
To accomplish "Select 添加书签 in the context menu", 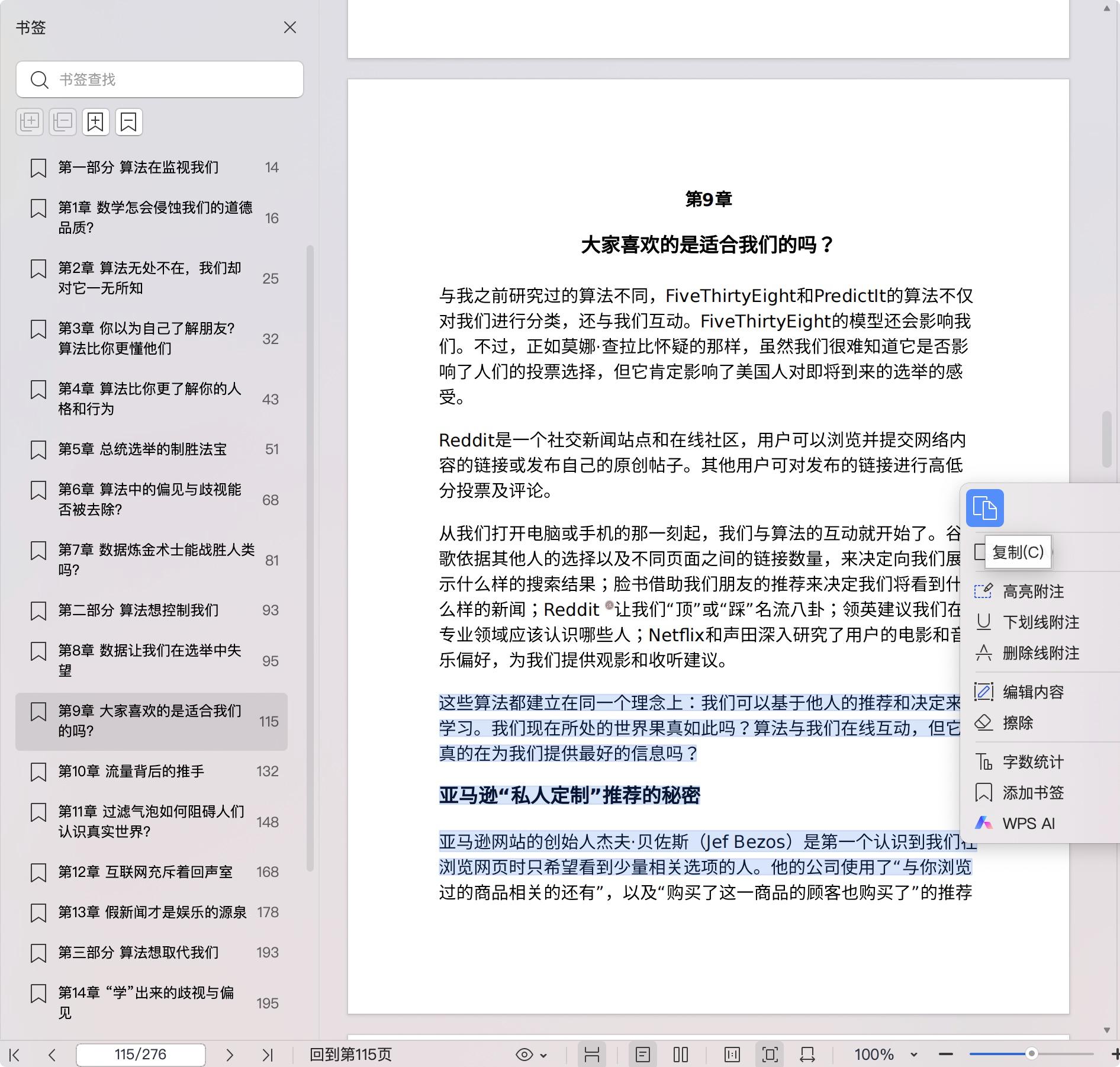I will pos(1032,792).
